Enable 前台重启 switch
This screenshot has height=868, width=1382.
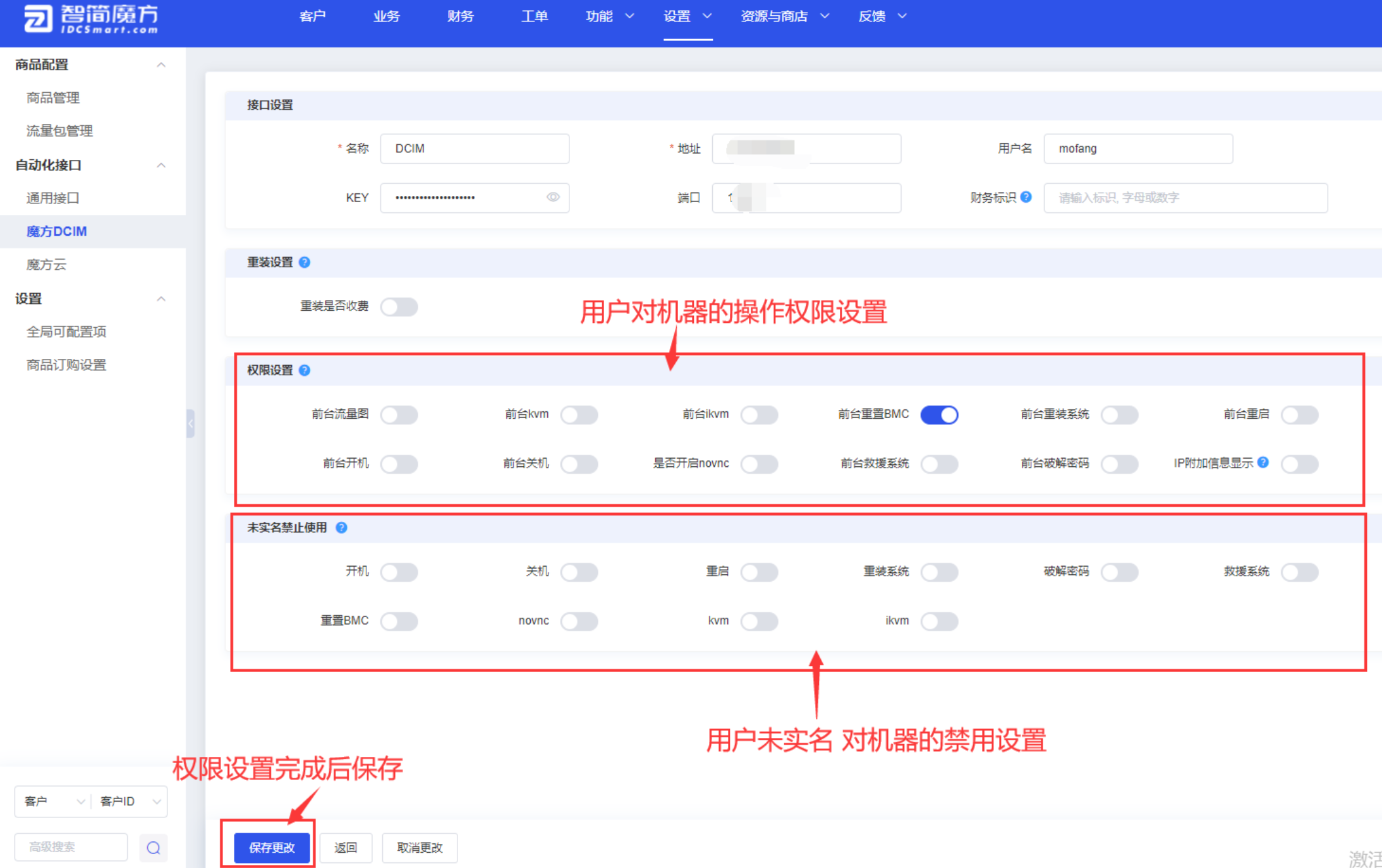[x=1299, y=415]
